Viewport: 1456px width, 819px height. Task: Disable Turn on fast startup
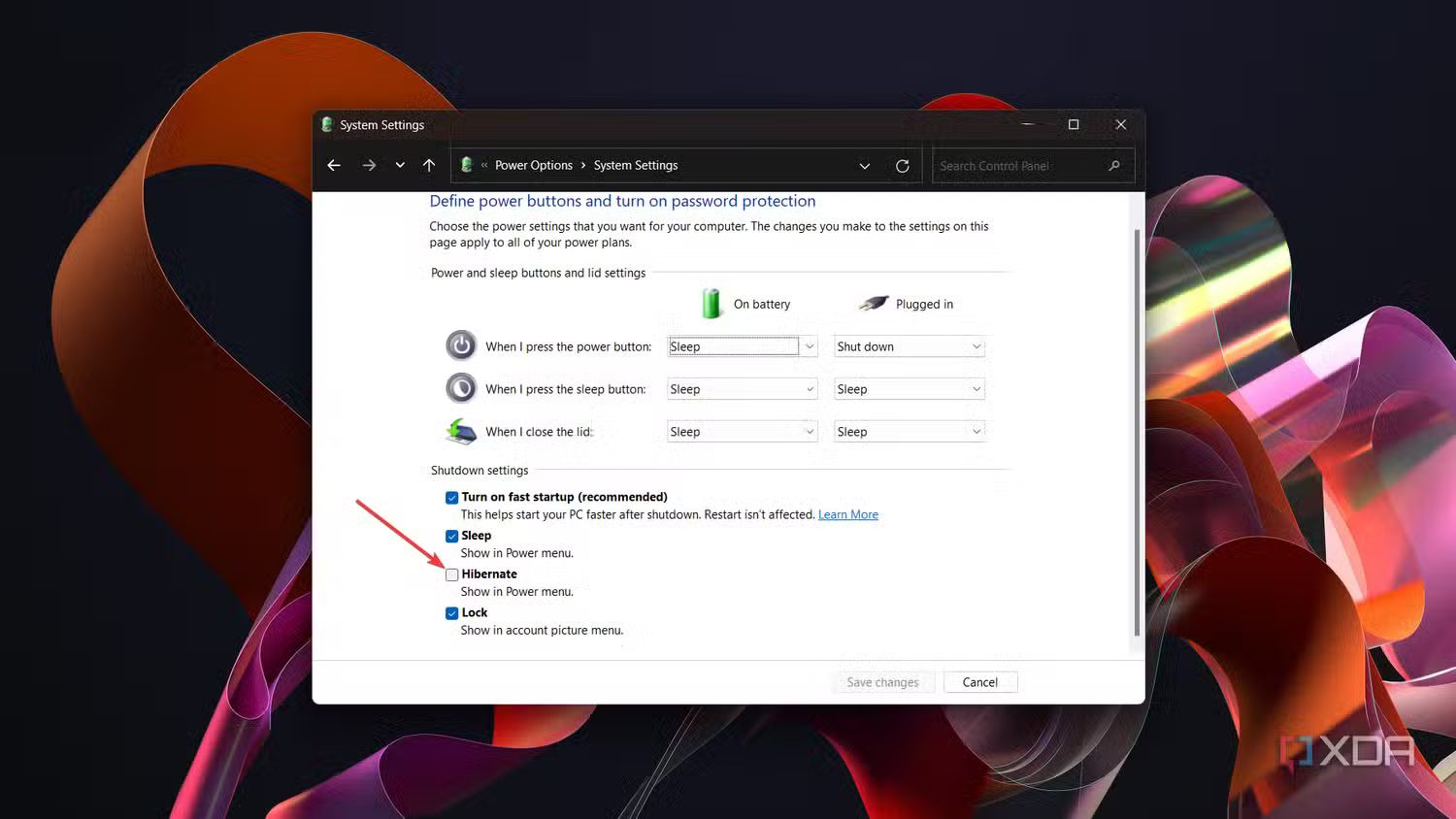[451, 497]
